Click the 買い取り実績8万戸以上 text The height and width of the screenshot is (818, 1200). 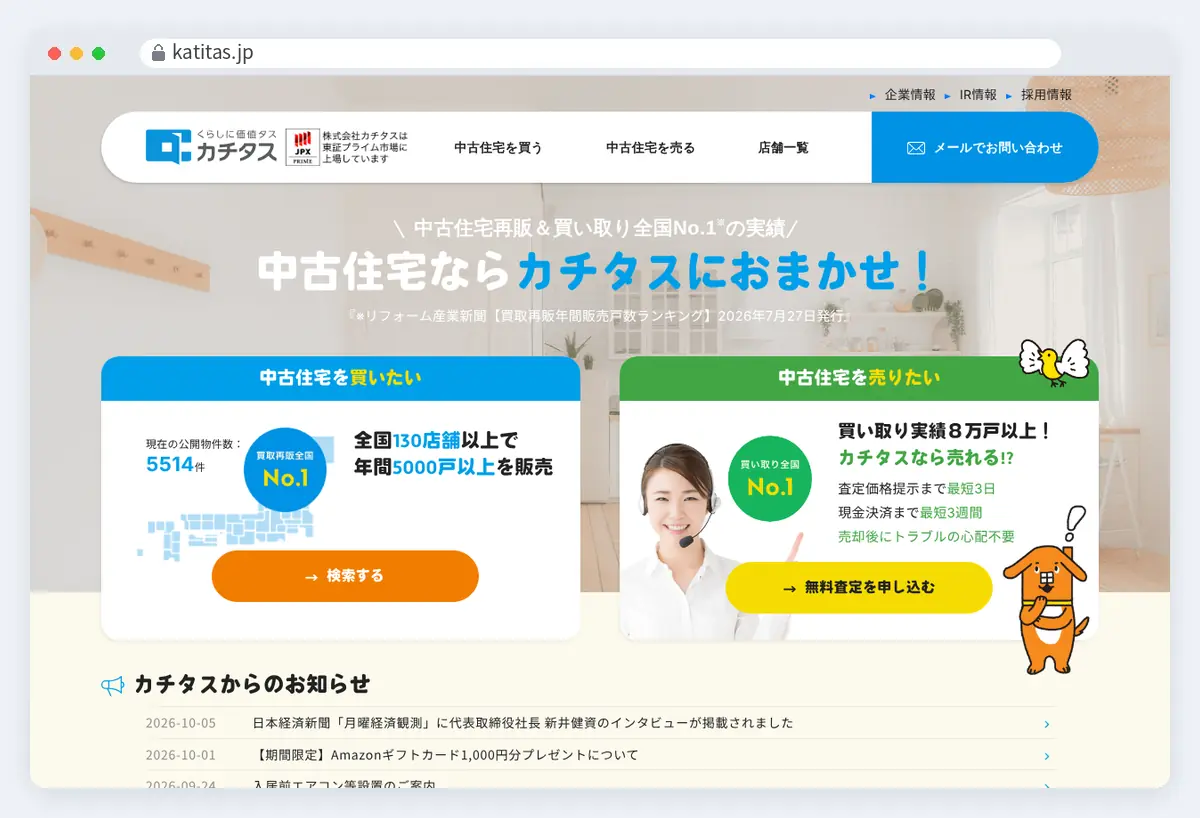(x=944, y=431)
